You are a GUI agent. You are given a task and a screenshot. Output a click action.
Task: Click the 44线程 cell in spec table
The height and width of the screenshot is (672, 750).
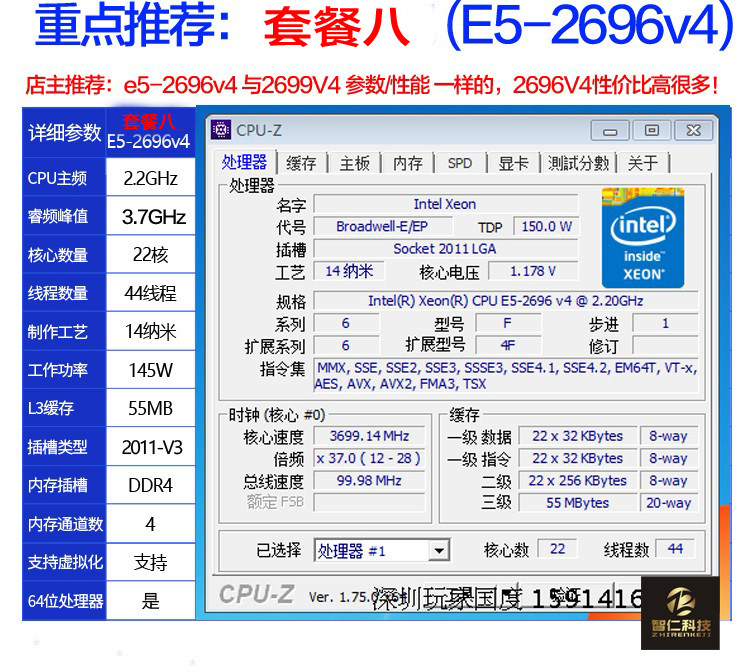tap(150, 293)
